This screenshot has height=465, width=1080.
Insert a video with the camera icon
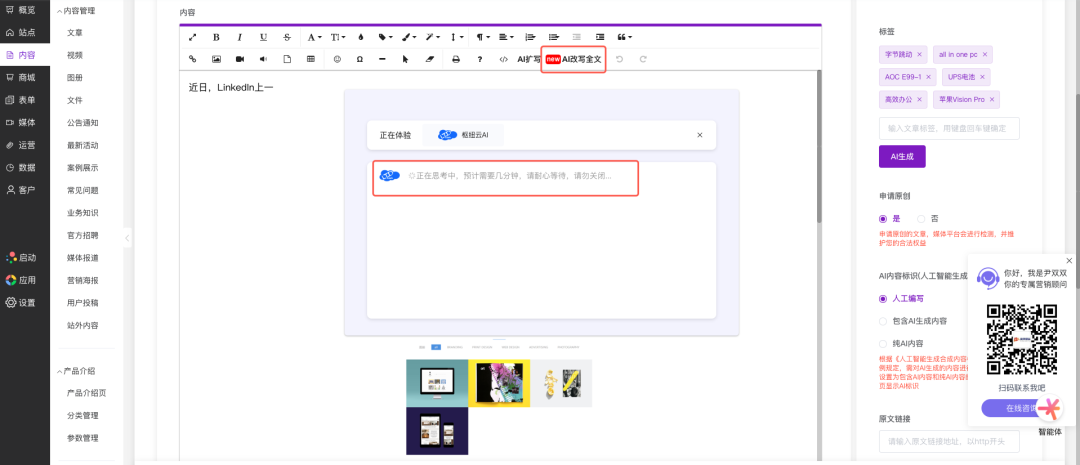click(240, 59)
